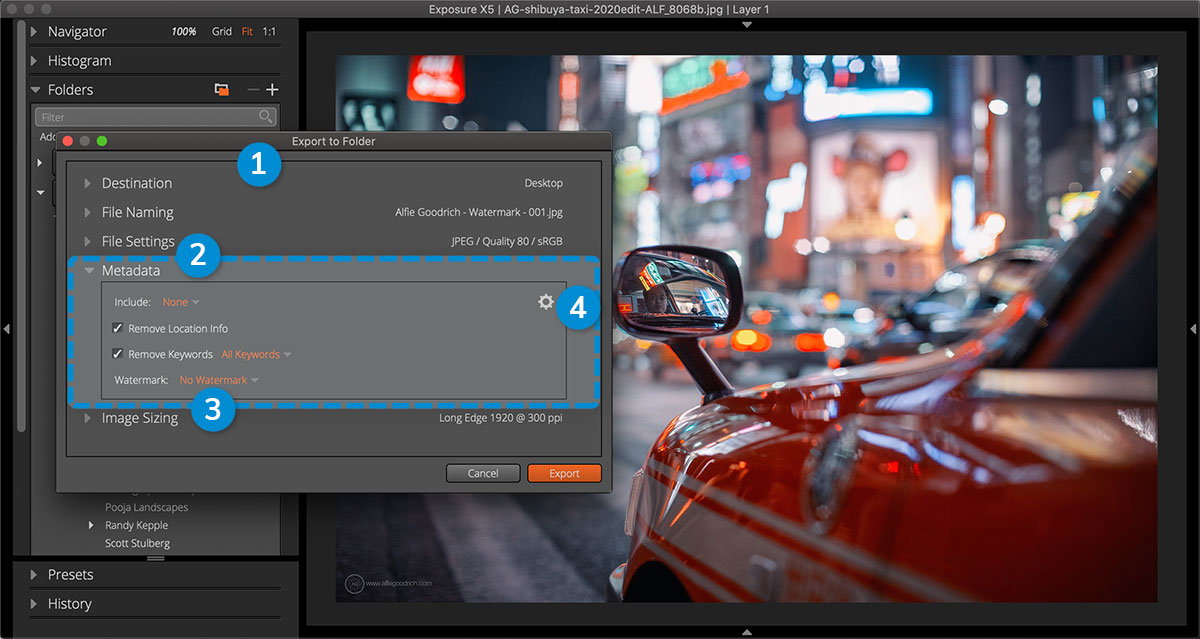Select the Scott Stulberg folder

point(137,543)
